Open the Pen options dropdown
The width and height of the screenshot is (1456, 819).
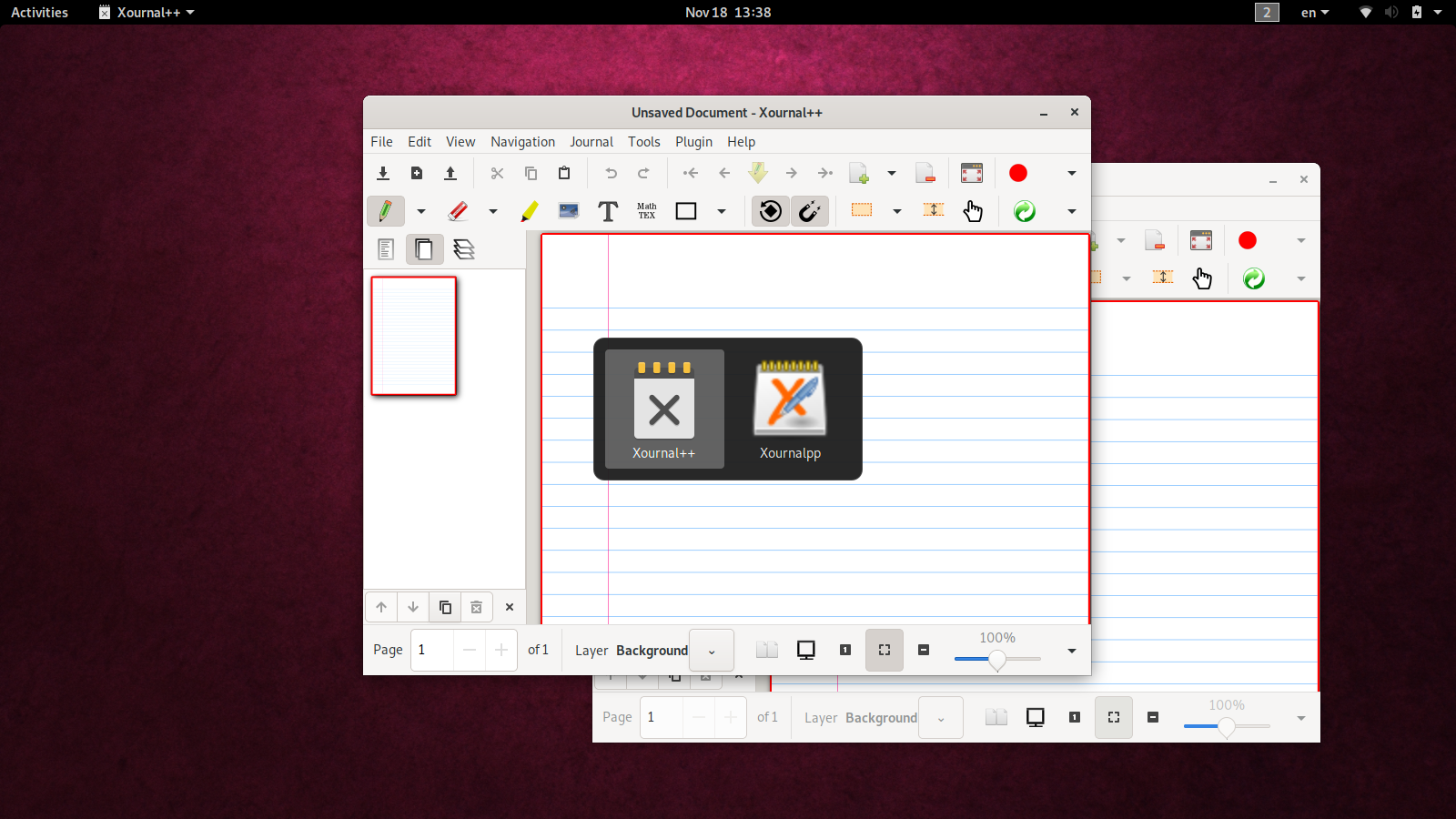pyautogui.click(x=420, y=211)
